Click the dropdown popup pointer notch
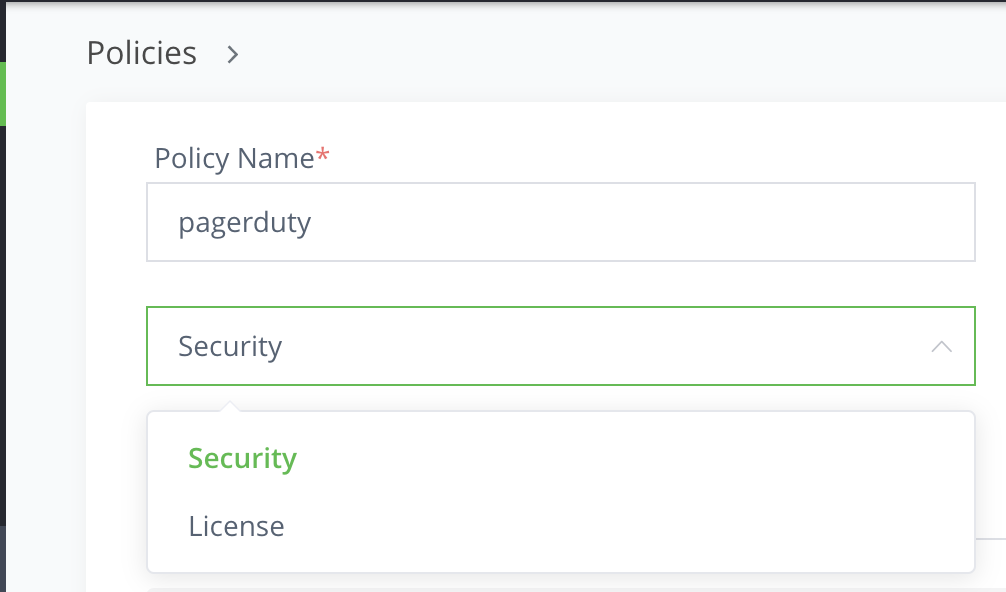Image resolution: width=1006 pixels, height=592 pixels. (229, 407)
